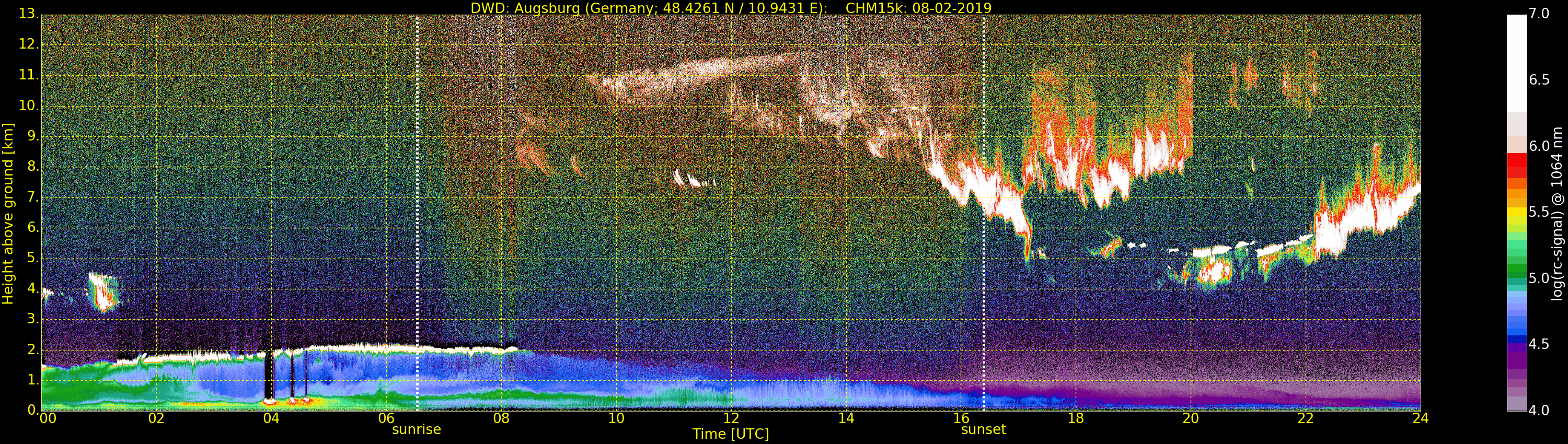The height and width of the screenshot is (444, 1568).
Task: Click the x-axis tick label '22'
Action: click(1306, 418)
